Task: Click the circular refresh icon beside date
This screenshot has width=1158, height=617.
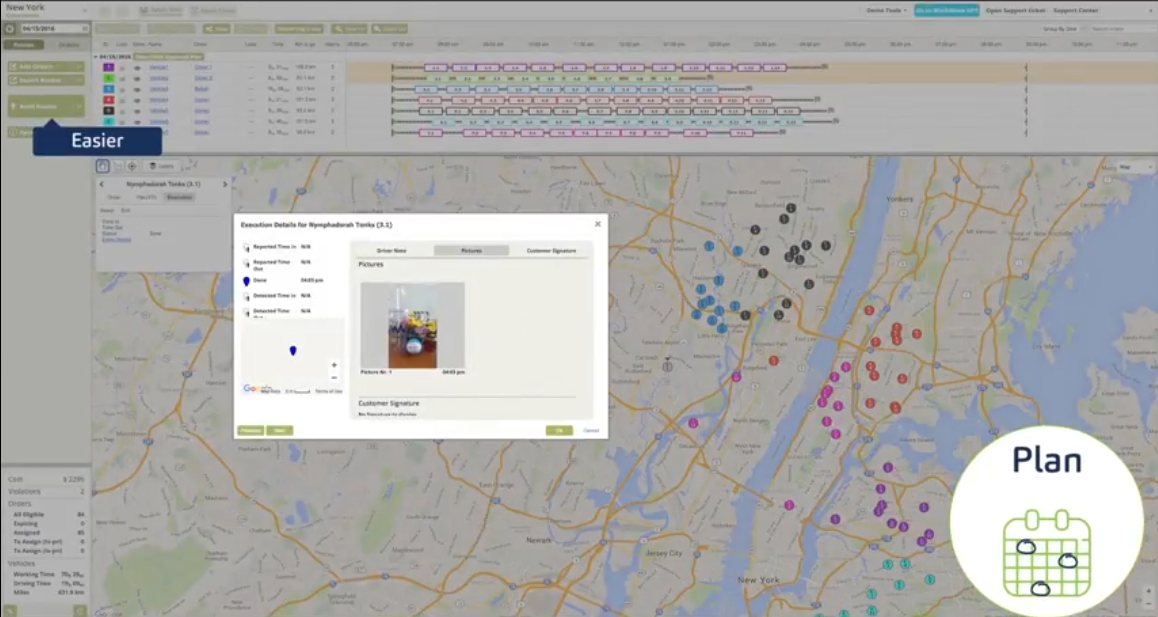Action: 10,29
